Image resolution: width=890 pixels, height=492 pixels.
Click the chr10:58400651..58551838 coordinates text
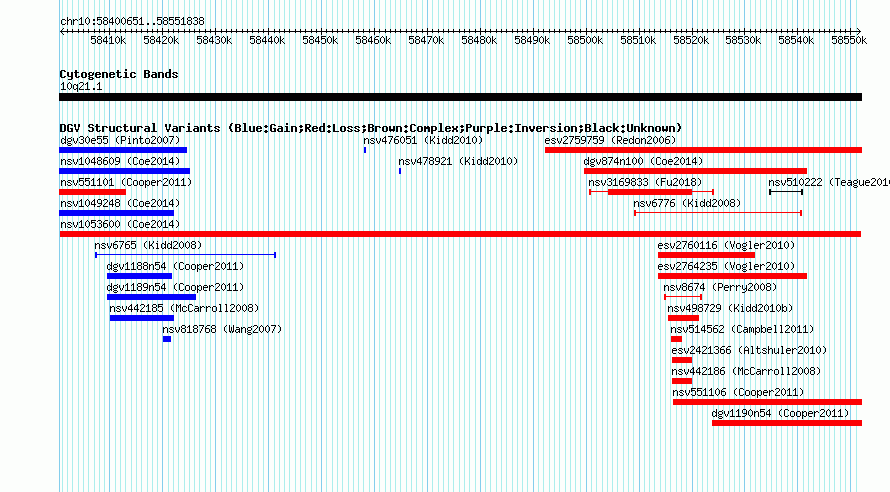click(132, 21)
